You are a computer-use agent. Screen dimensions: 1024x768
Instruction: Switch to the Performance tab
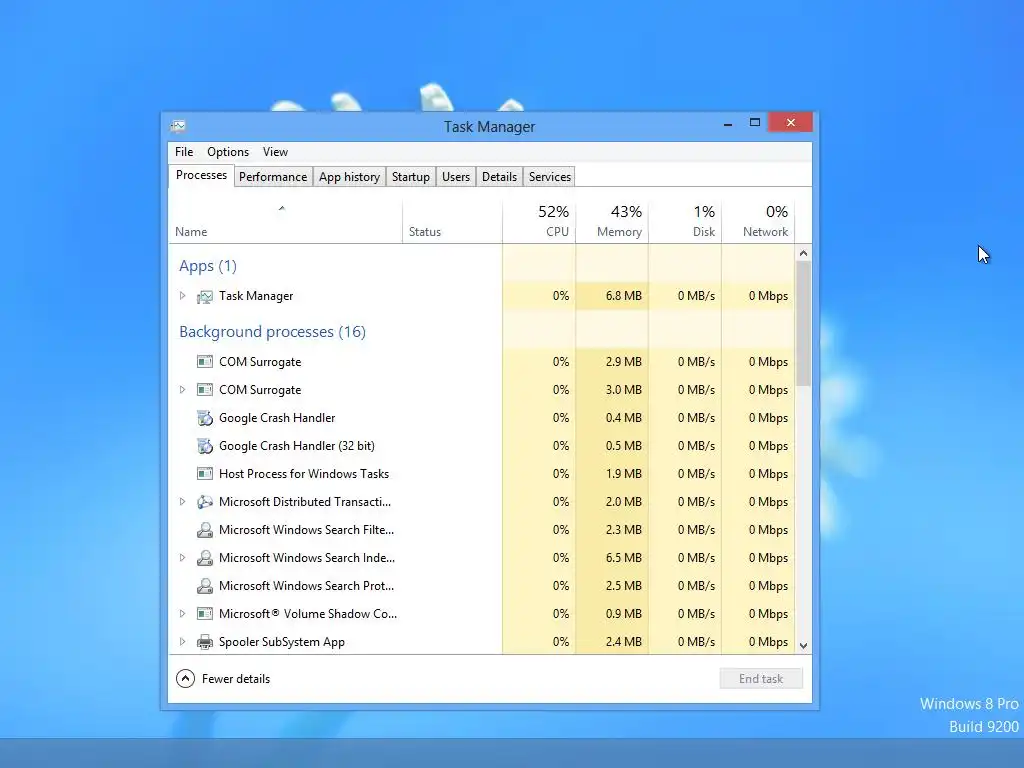[272, 177]
